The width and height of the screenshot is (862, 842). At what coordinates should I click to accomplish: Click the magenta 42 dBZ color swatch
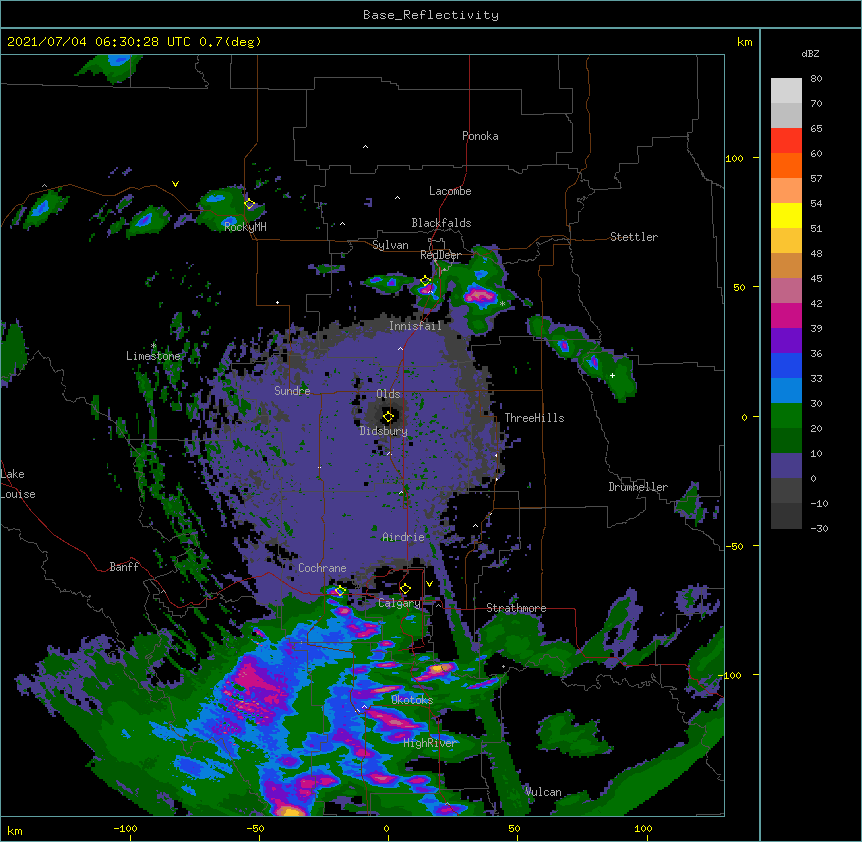(x=786, y=315)
